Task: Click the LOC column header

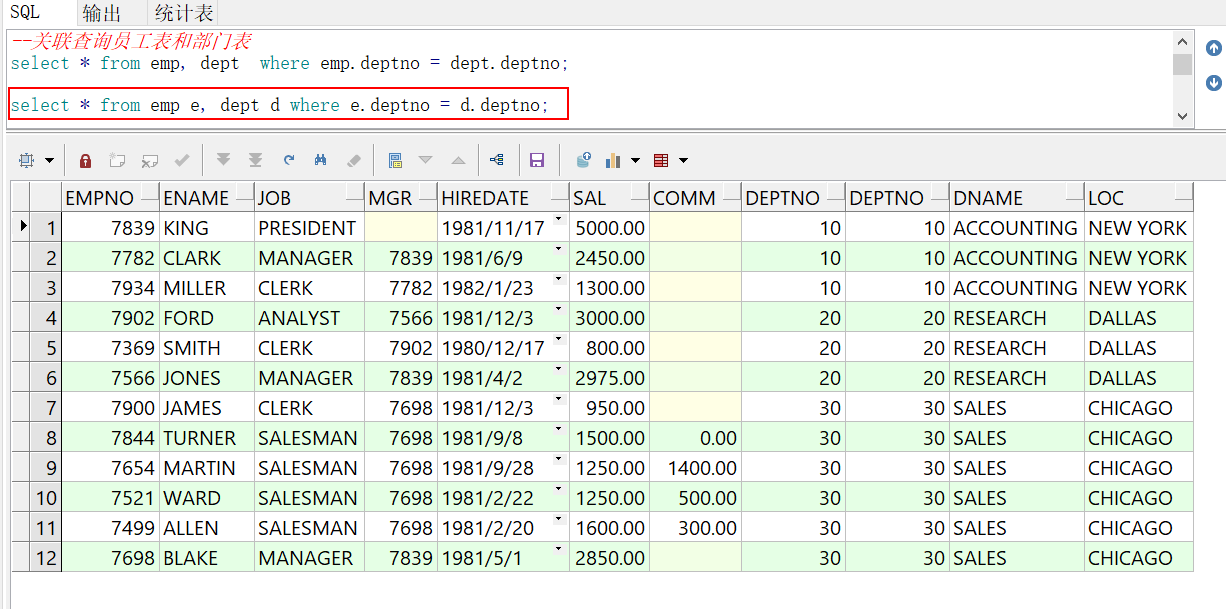Action: tap(1139, 197)
